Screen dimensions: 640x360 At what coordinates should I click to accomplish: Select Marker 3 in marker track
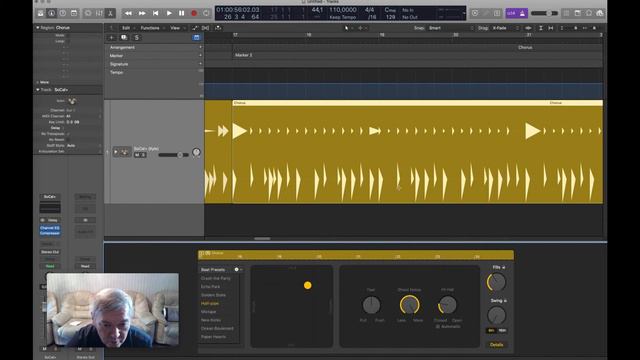click(243, 55)
